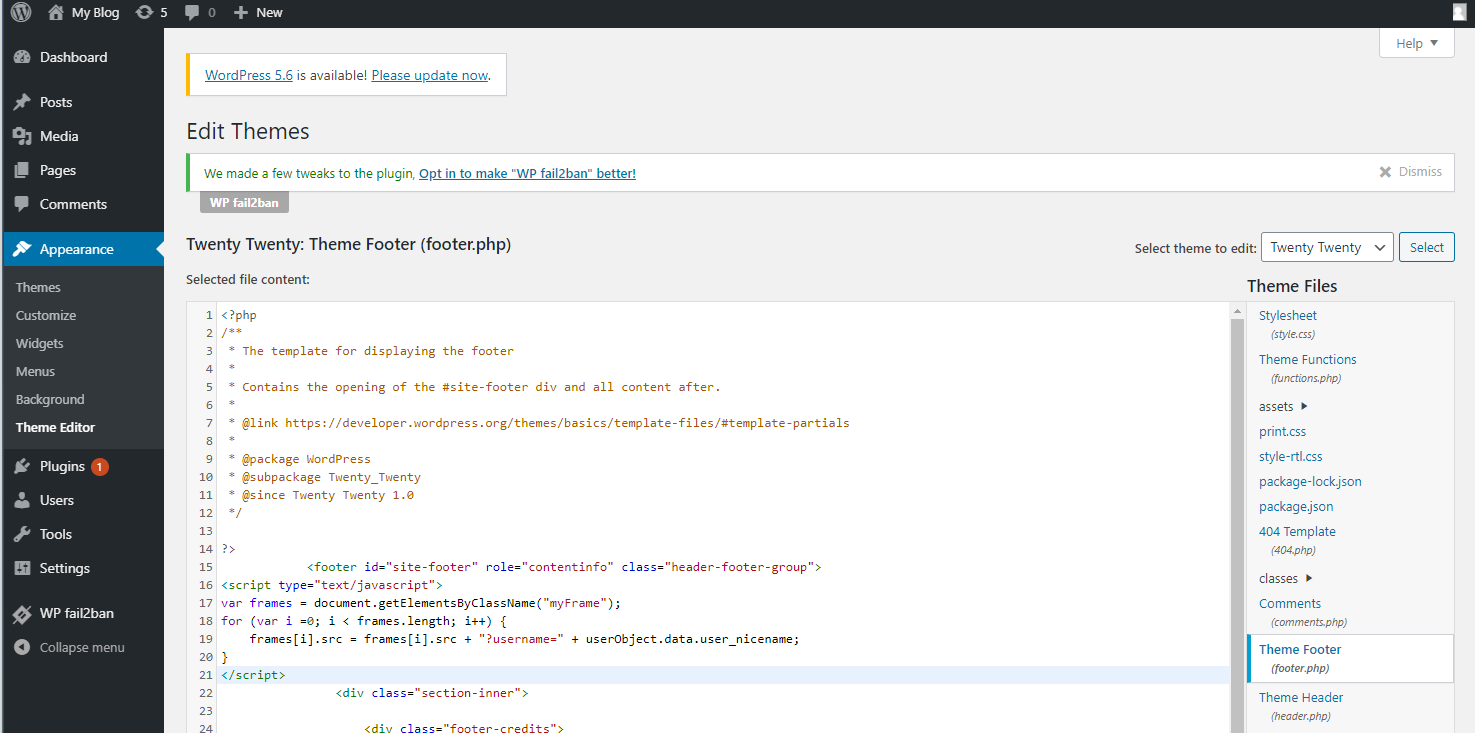The image size is (1475, 733).
Task: Click line number 19 in the gutter
Action: (206, 639)
